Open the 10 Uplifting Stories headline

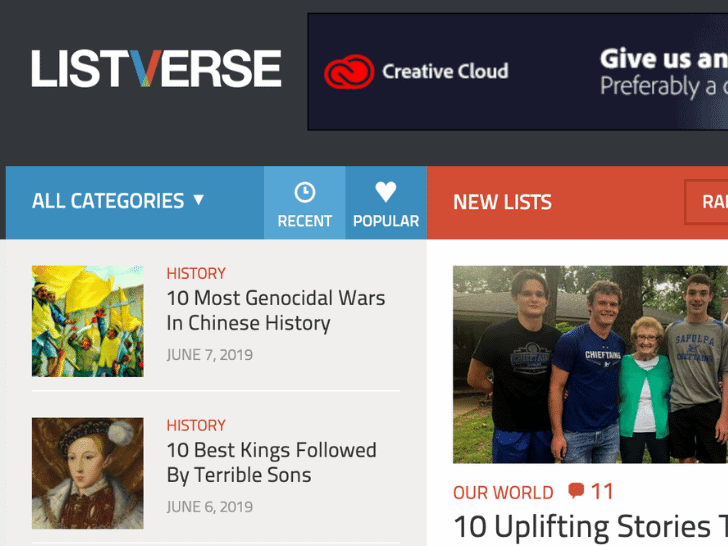(x=591, y=527)
